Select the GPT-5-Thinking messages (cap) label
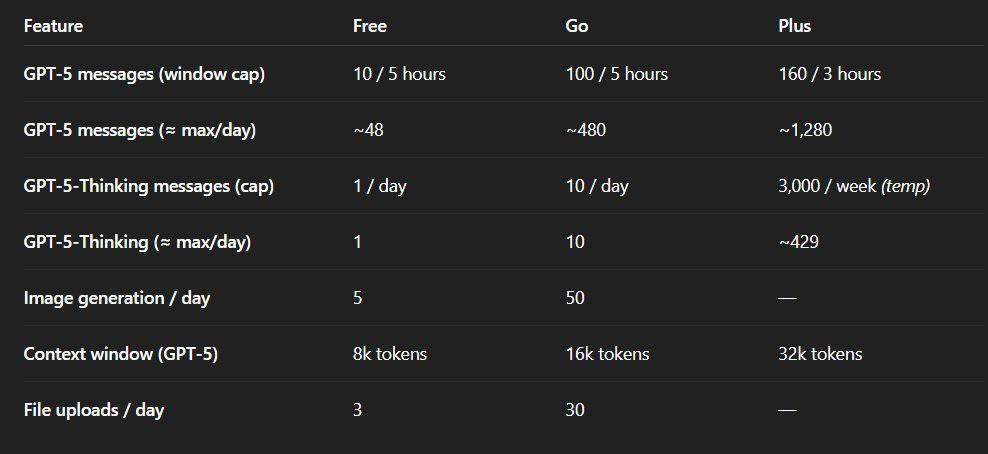The image size is (988, 454). (x=148, y=186)
